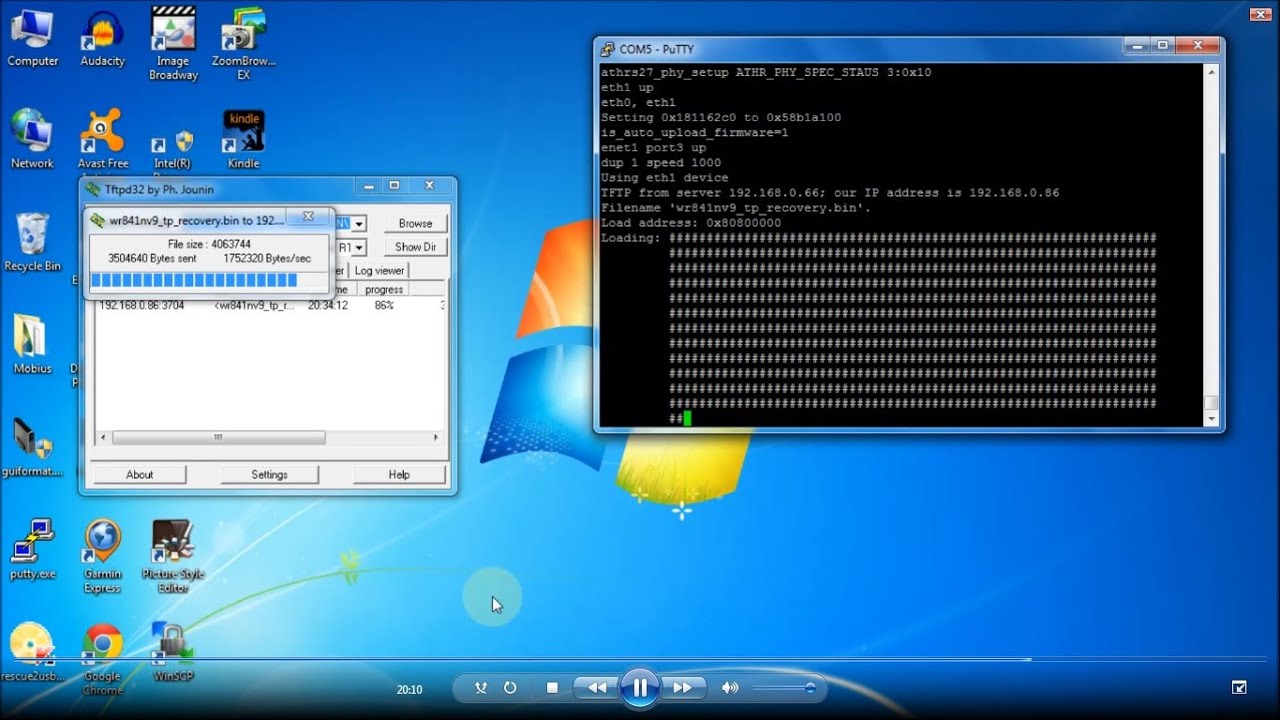Click the PuTTY scrollbar up arrow
1280x720 pixels.
[1211, 72]
